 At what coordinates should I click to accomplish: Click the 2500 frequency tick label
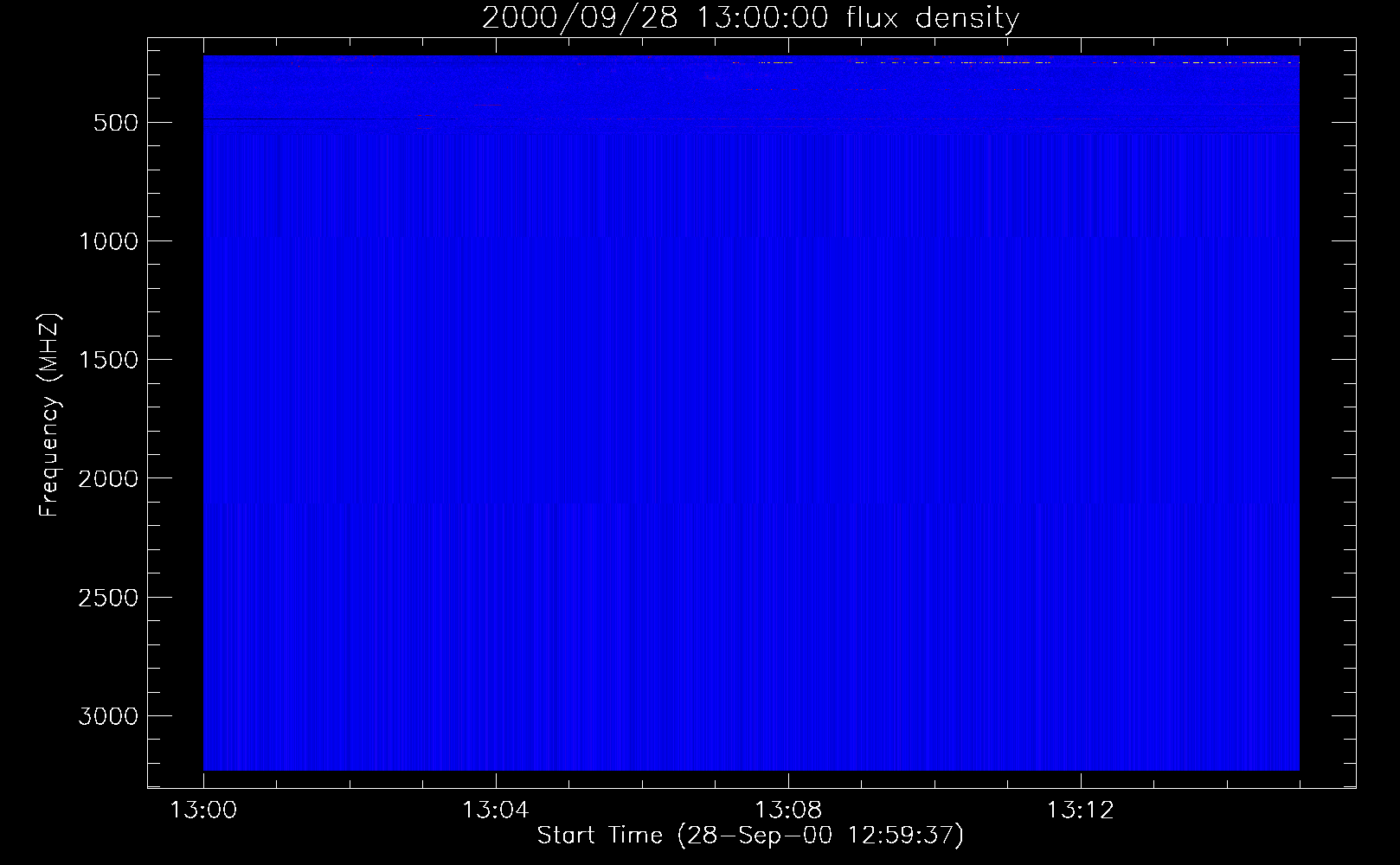pos(108,598)
